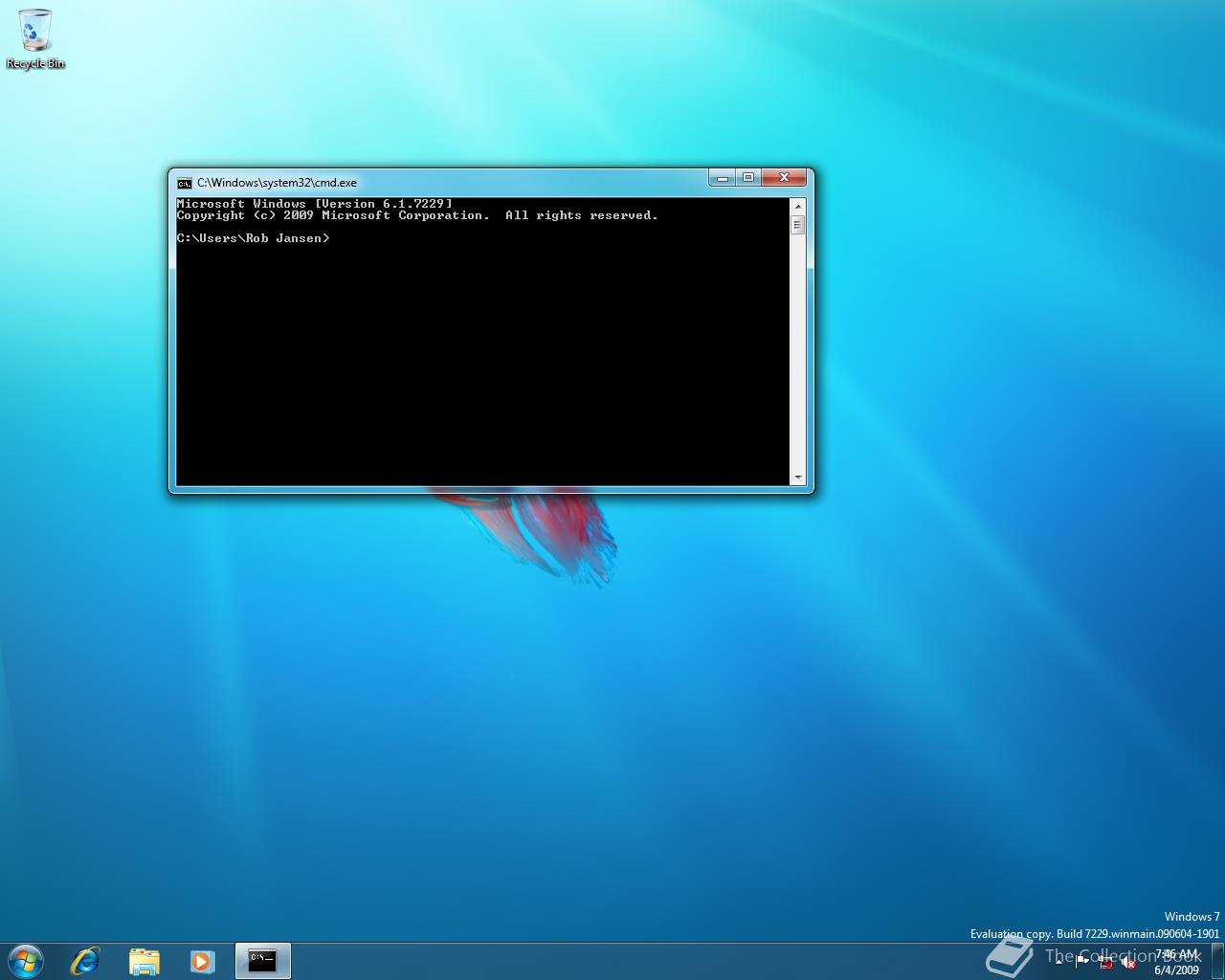The height and width of the screenshot is (980, 1225).
Task: Launch Windows Media Player from the taskbar
Action: 202,961
